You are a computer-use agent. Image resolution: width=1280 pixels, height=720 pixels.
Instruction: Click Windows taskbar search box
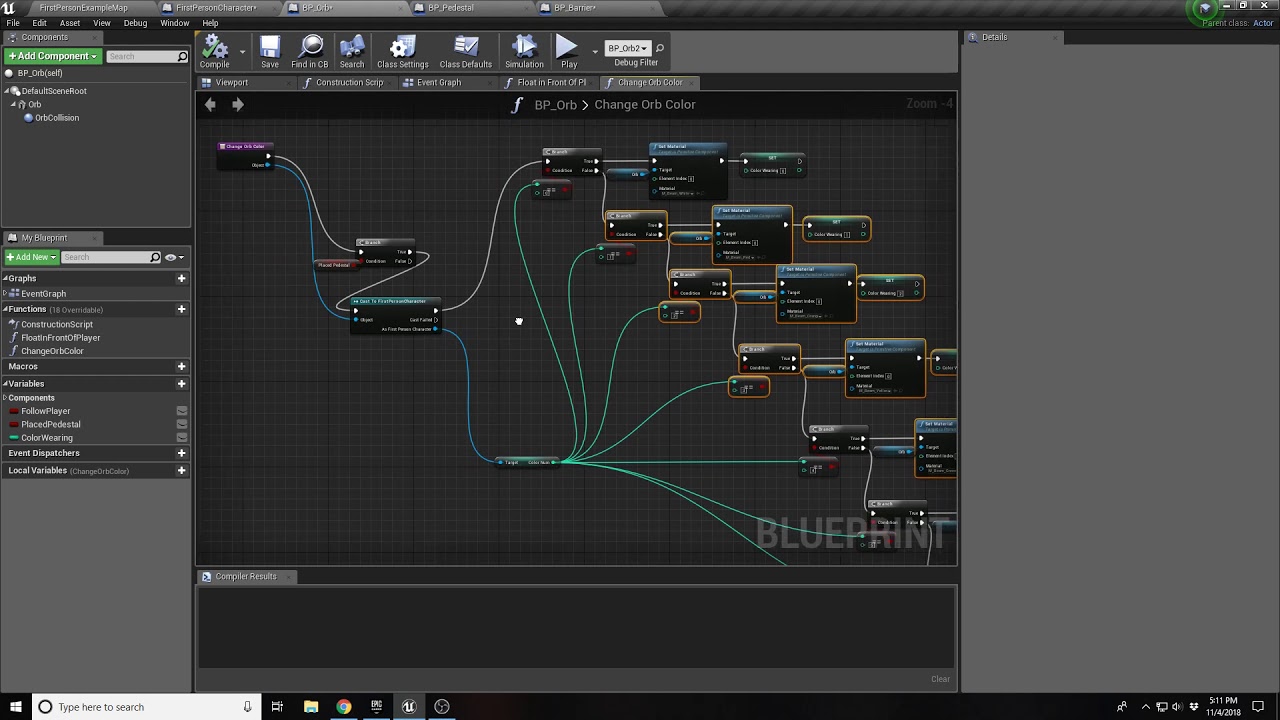145,707
